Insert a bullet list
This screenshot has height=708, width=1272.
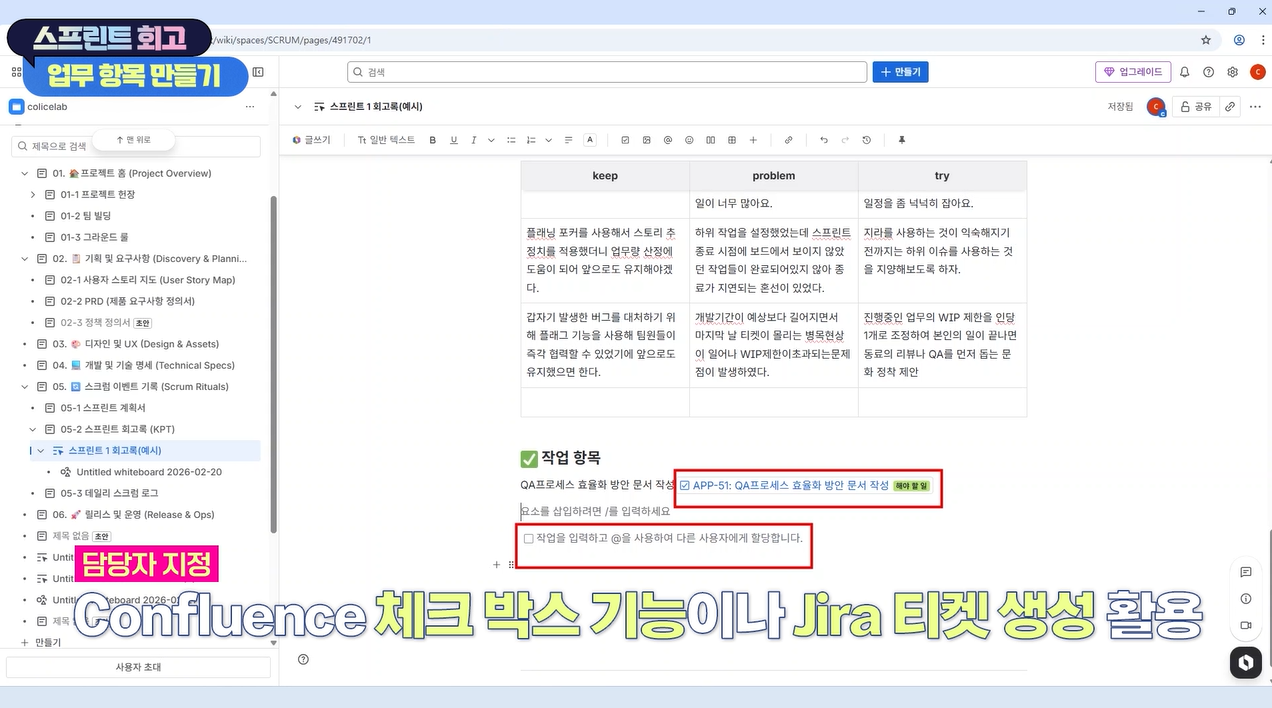[x=511, y=140]
